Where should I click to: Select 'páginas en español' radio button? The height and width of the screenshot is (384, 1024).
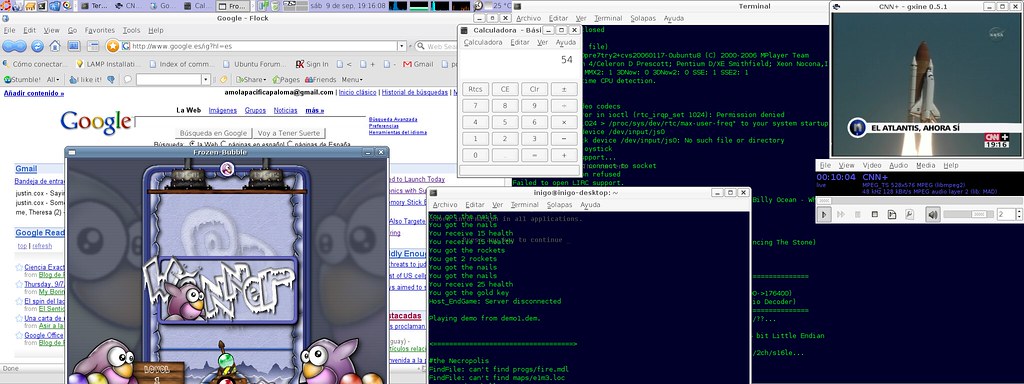(224, 144)
